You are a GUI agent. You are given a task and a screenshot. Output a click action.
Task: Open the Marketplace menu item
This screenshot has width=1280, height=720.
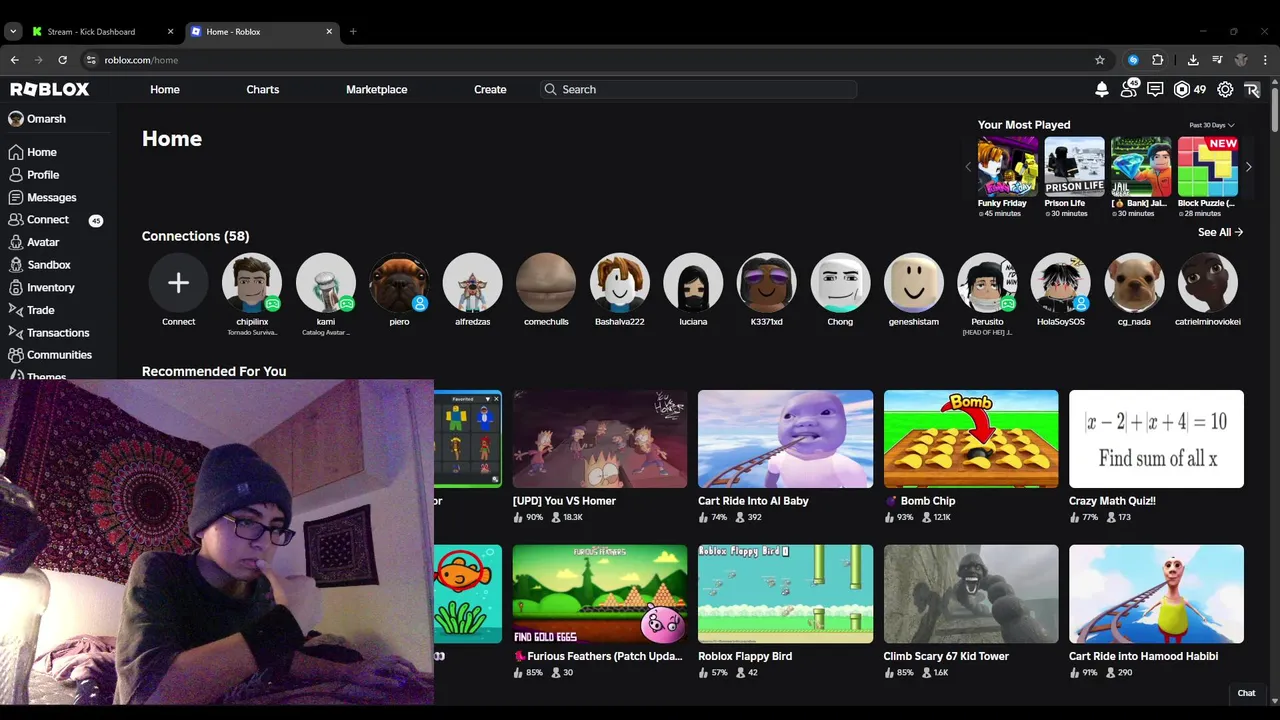point(376,89)
